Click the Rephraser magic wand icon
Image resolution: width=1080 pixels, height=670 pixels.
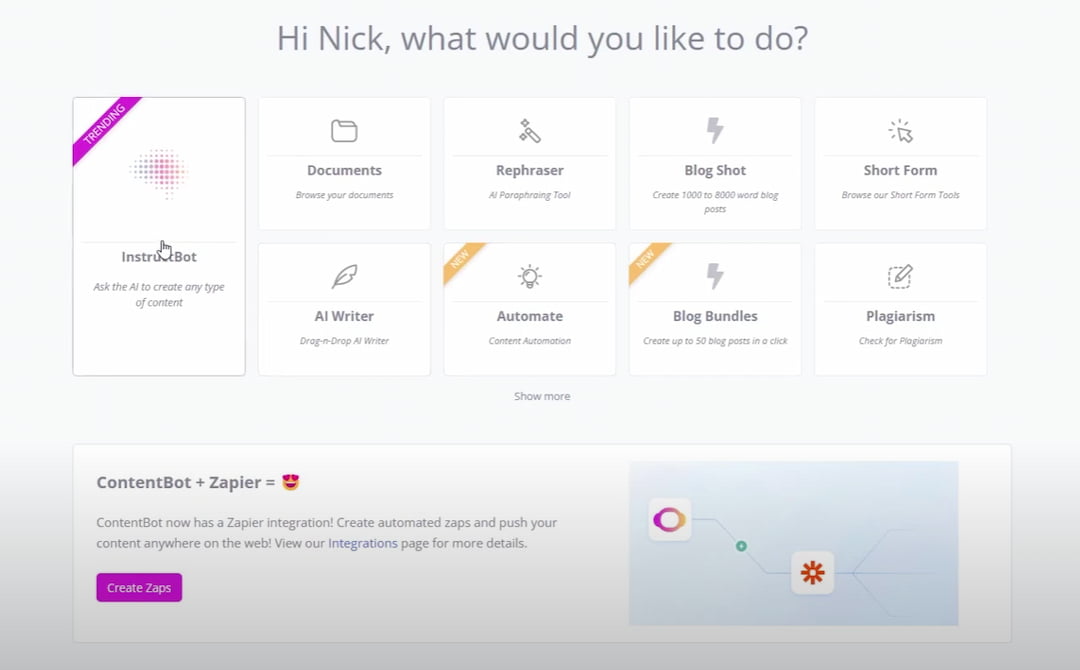[x=529, y=131]
